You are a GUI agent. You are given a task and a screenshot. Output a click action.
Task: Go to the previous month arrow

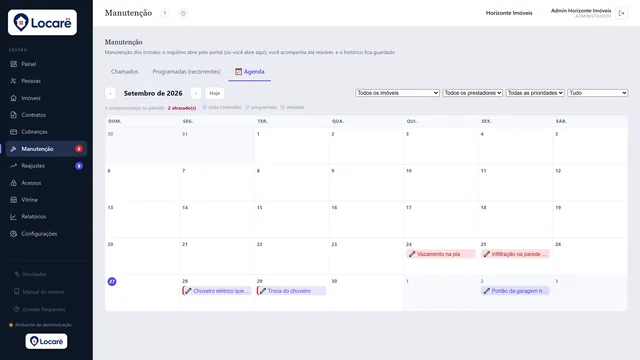pos(110,93)
